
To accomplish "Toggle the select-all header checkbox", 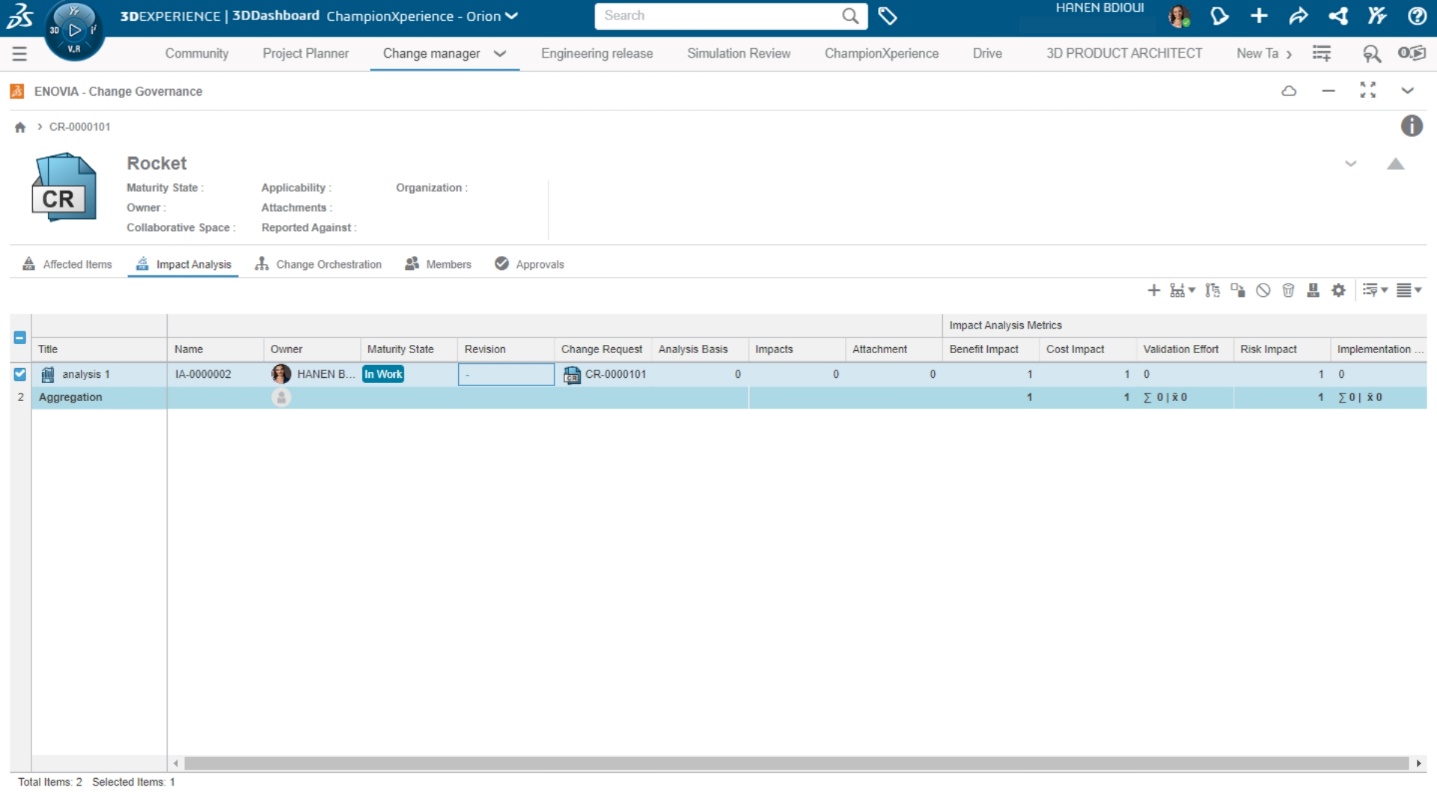I will point(20,337).
